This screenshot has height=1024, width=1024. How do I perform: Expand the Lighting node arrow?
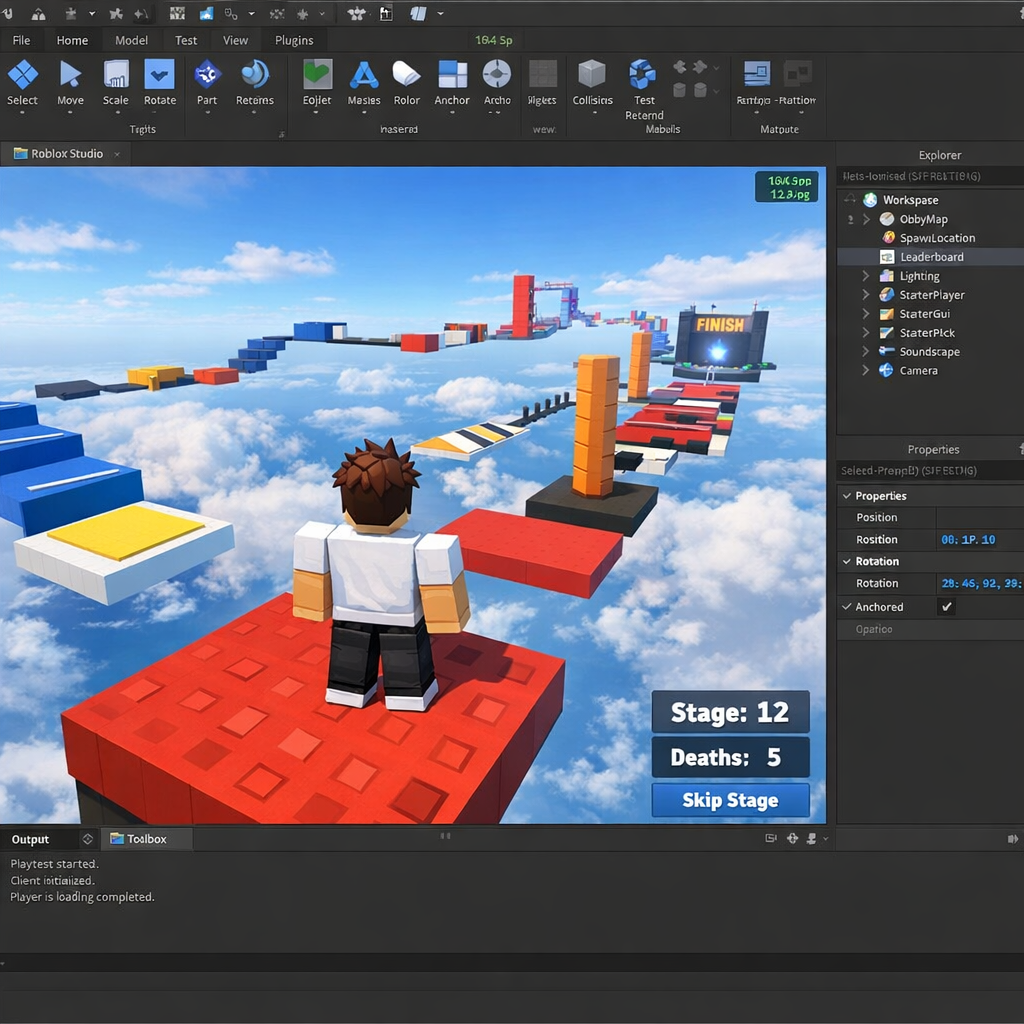pyautogui.click(x=866, y=276)
